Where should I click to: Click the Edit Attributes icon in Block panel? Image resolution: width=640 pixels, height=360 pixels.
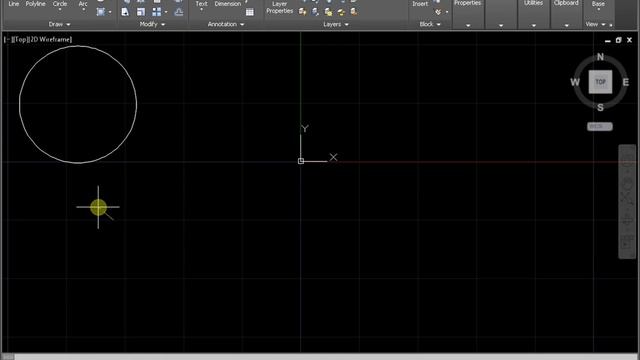coord(438,12)
